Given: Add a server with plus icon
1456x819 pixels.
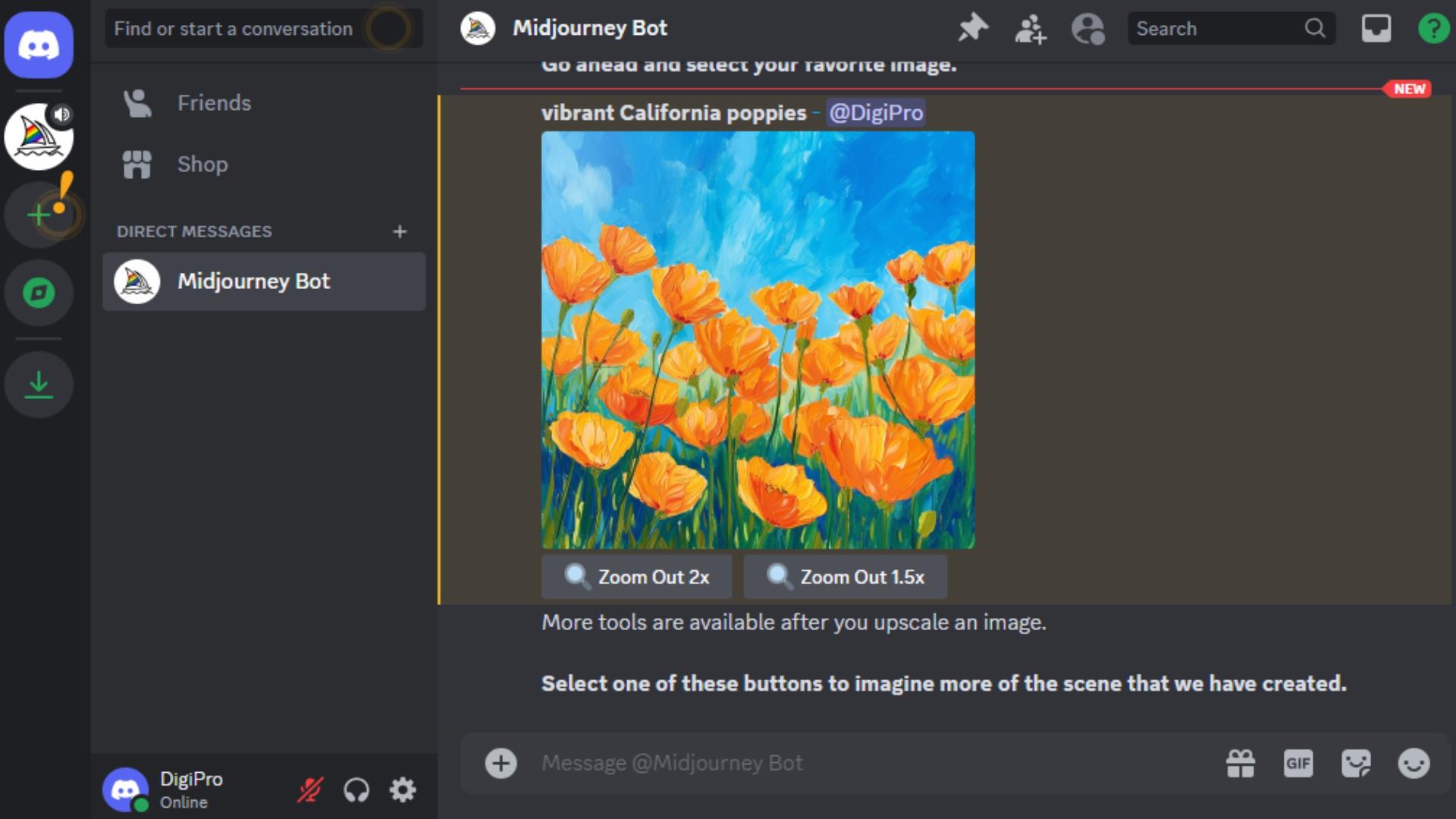Looking at the screenshot, I should tap(39, 215).
